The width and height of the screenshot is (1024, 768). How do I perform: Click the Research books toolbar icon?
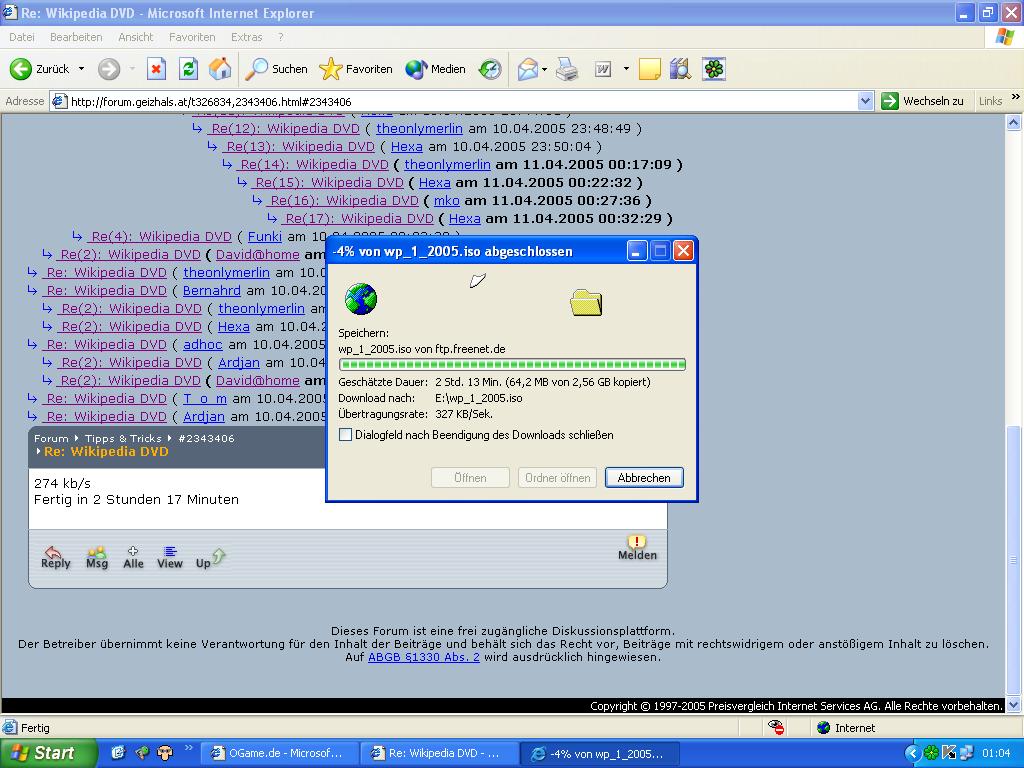(680, 69)
